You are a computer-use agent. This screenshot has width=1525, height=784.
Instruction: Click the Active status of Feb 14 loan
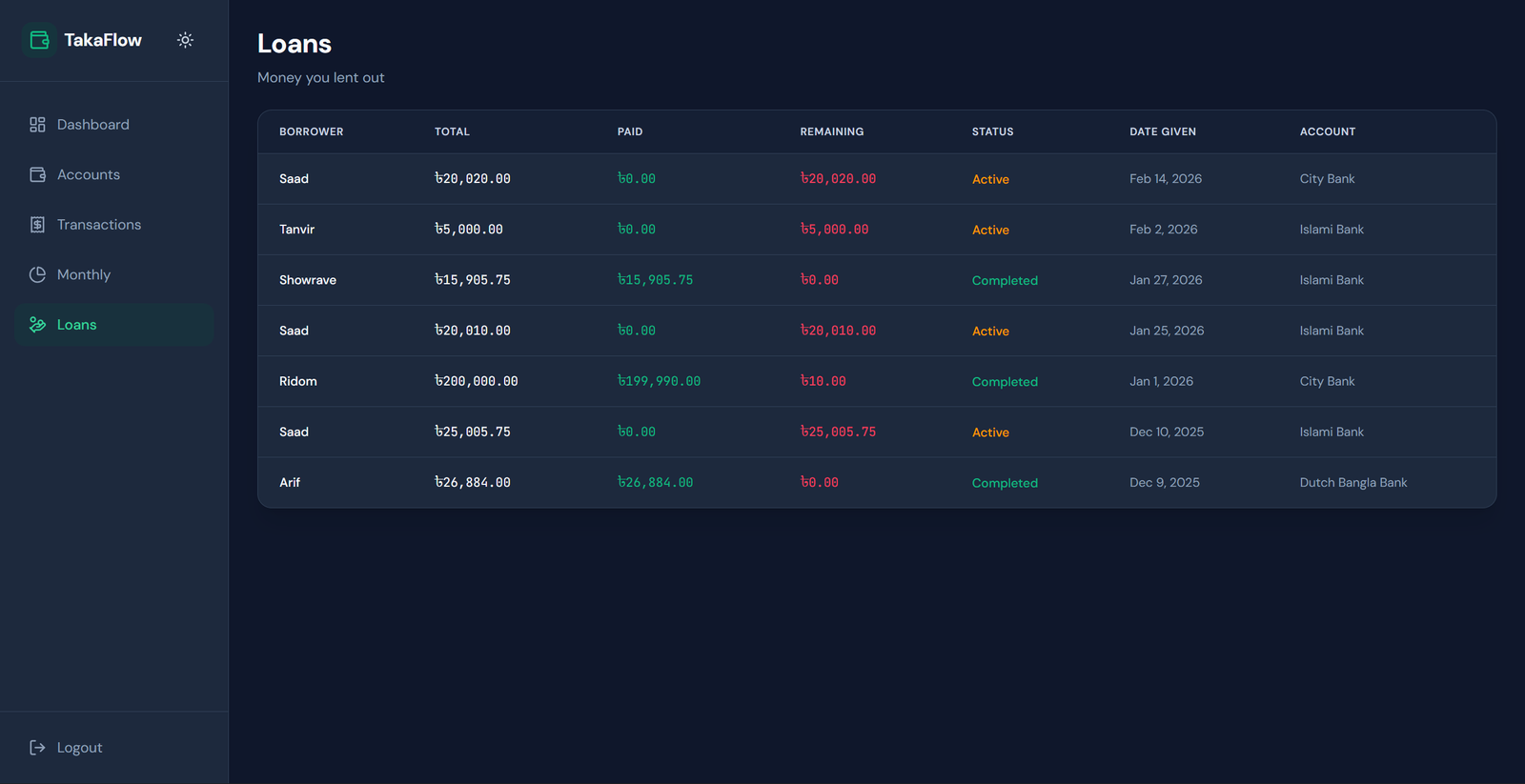click(990, 179)
